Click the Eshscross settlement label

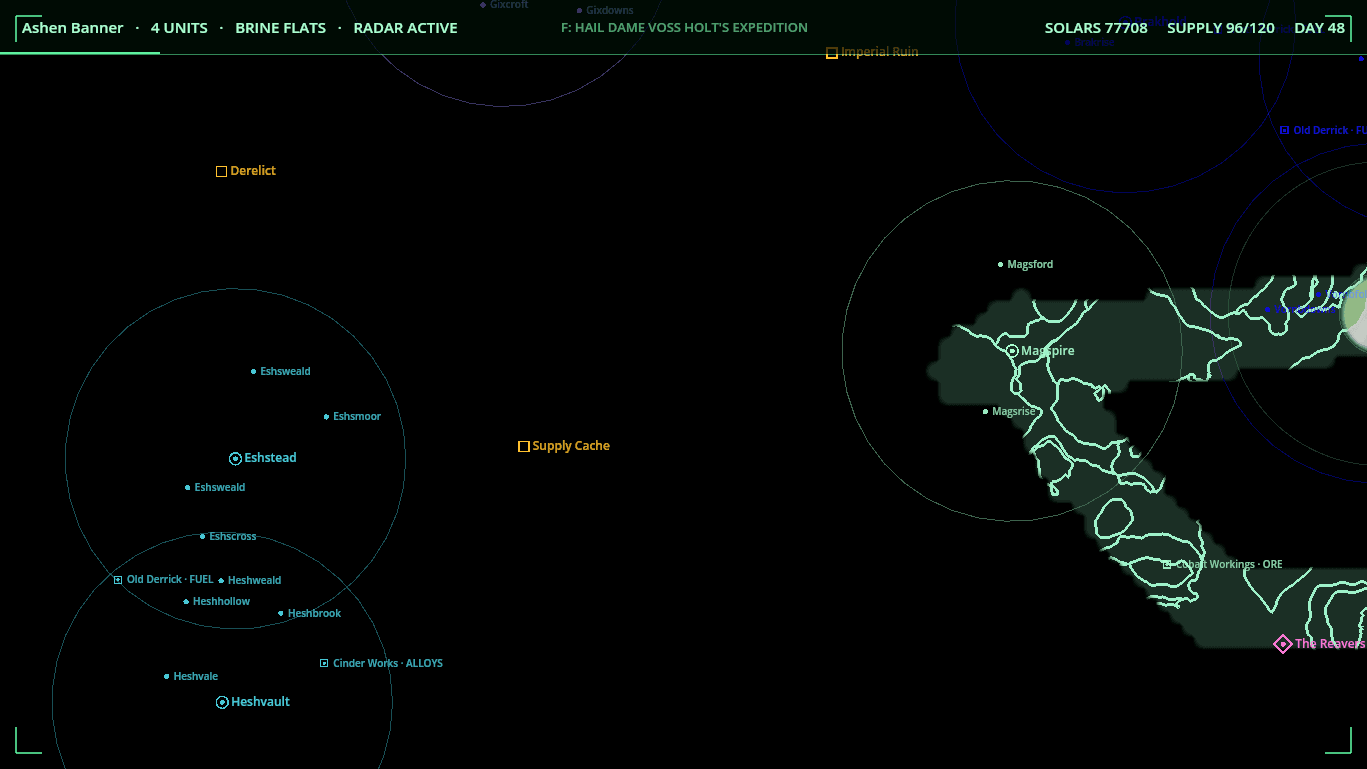tap(233, 537)
